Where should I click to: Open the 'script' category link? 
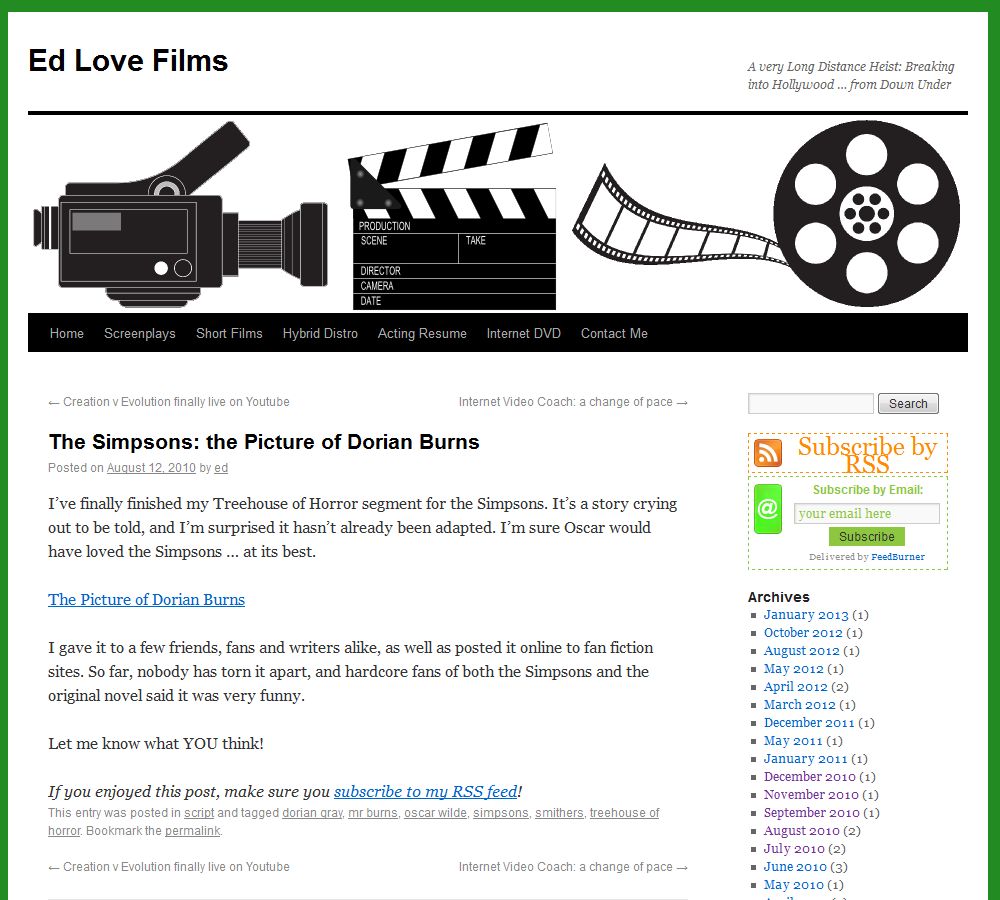pyautogui.click(x=199, y=813)
